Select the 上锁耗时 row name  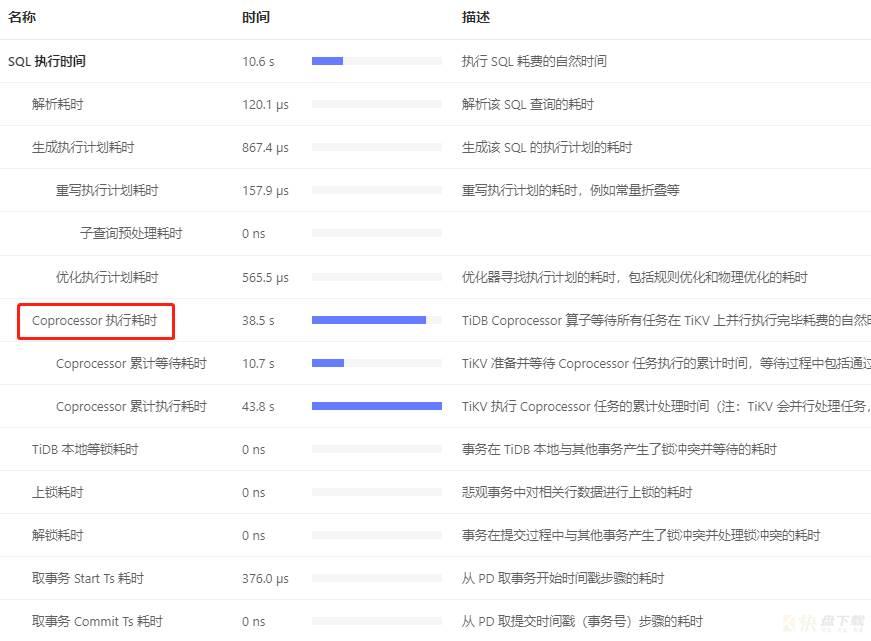point(57,492)
